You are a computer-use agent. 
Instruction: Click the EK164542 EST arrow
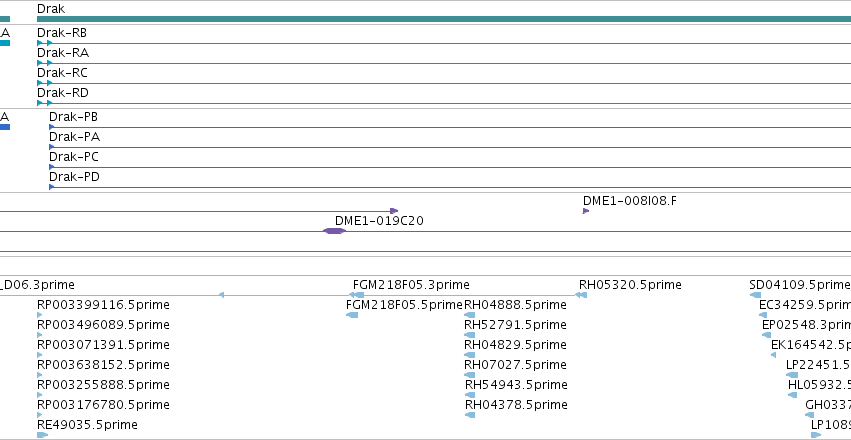[773, 355]
